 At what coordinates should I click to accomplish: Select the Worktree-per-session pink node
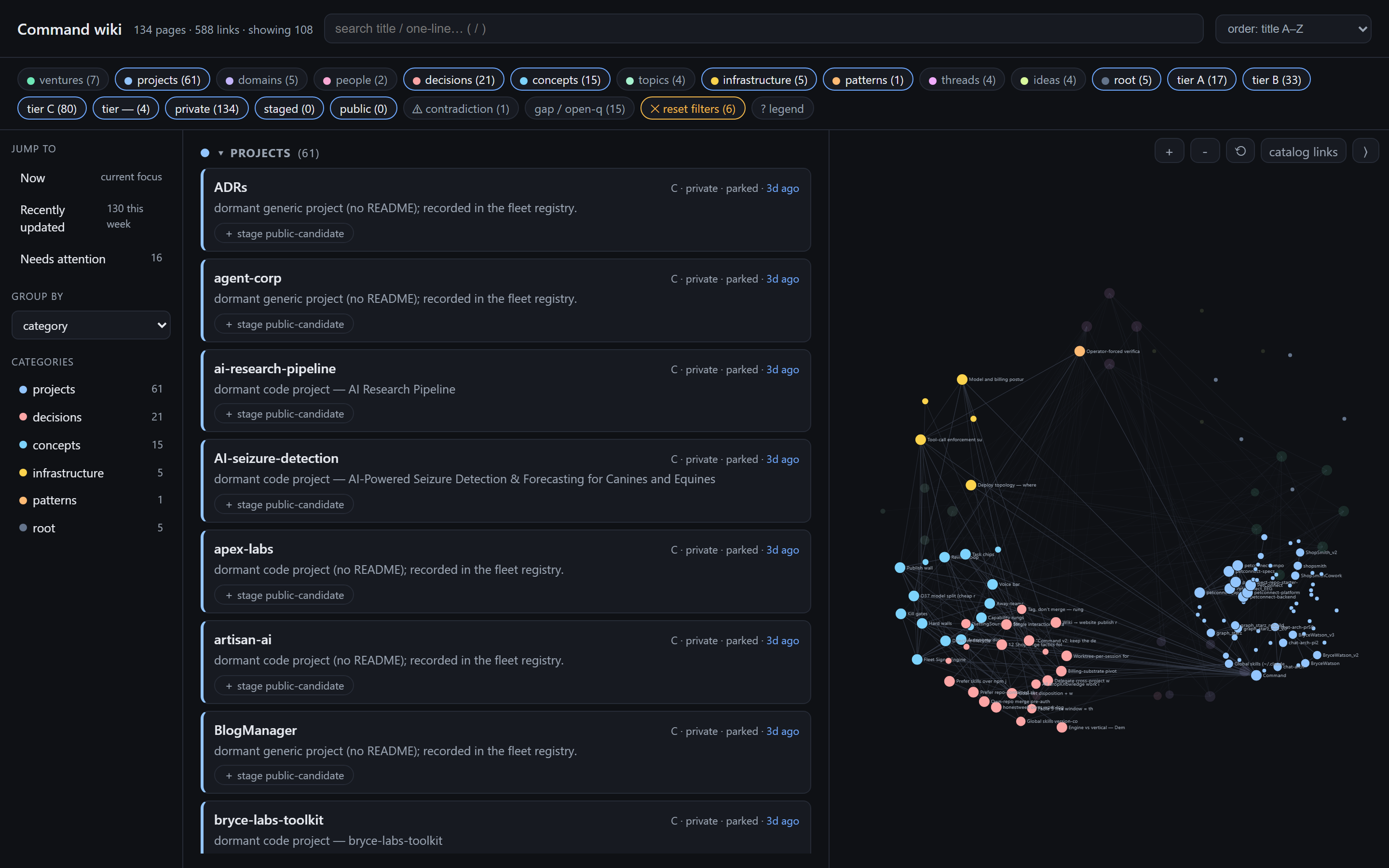[x=1066, y=656]
